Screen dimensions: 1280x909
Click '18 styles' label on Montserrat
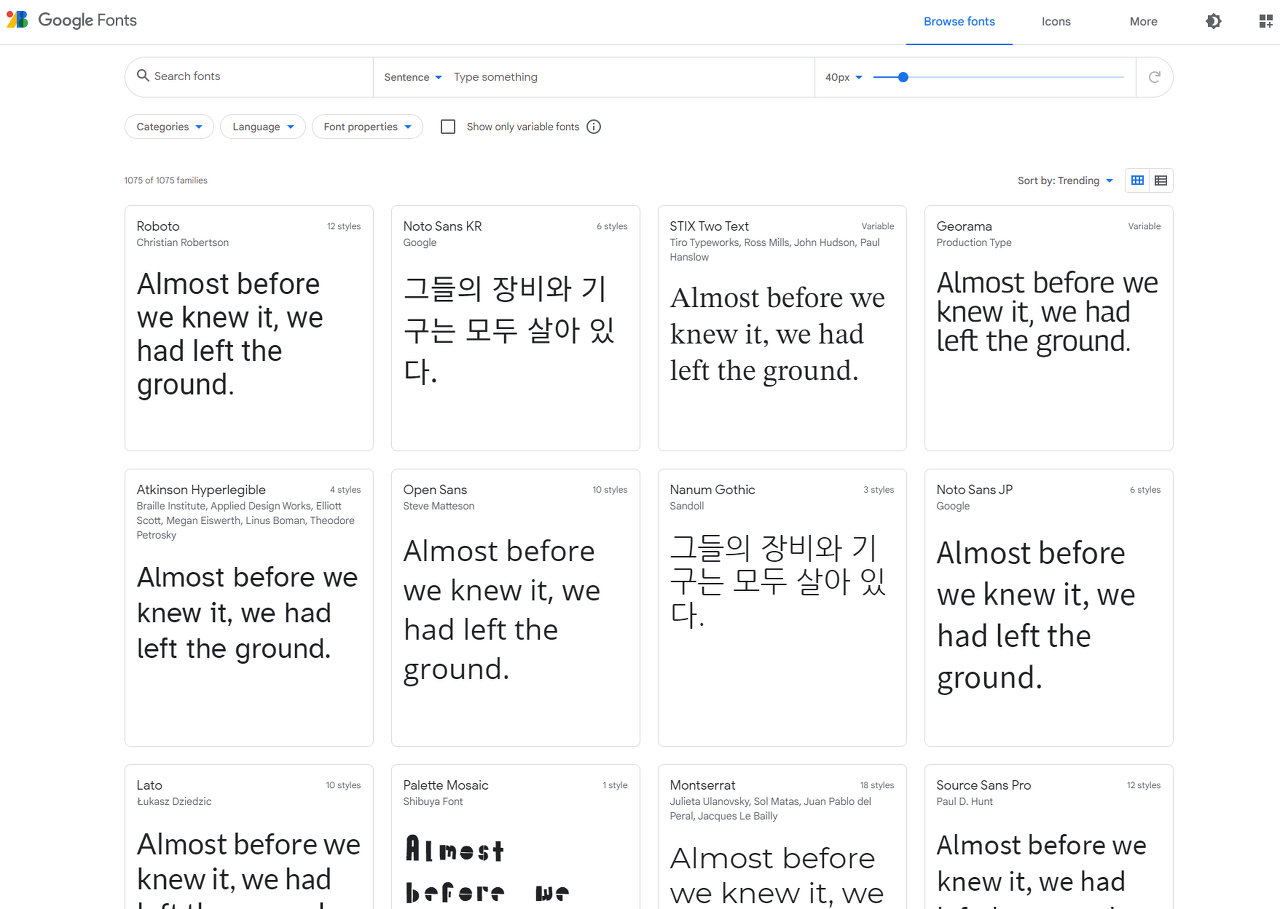point(877,786)
